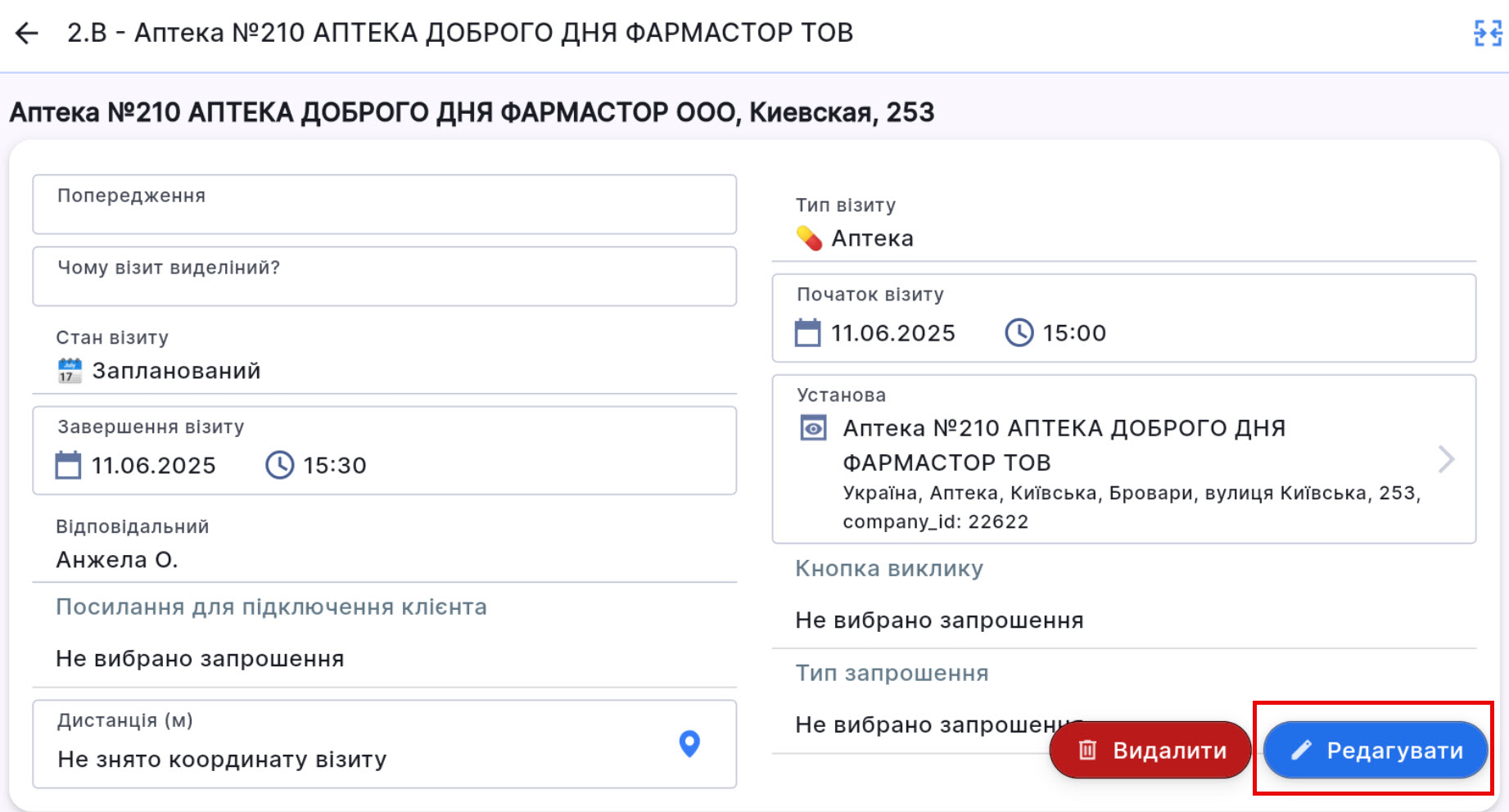1509x812 pixels.
Task: Click the eye icon in Установа
Action: click(x=813, y=428)
